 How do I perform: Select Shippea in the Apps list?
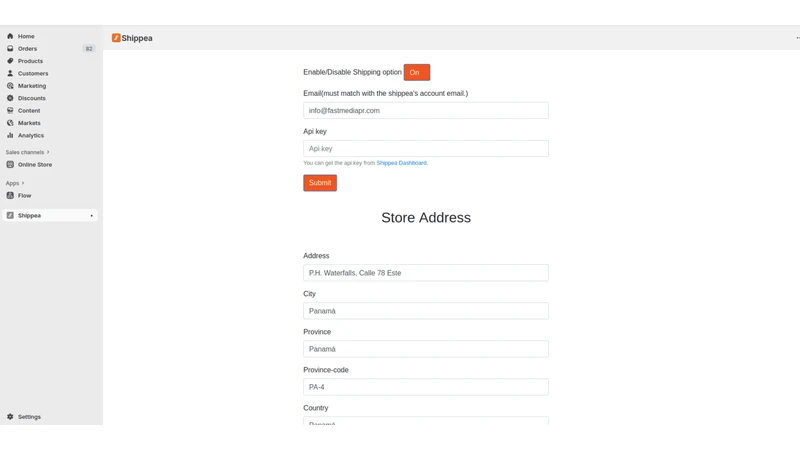50,215
